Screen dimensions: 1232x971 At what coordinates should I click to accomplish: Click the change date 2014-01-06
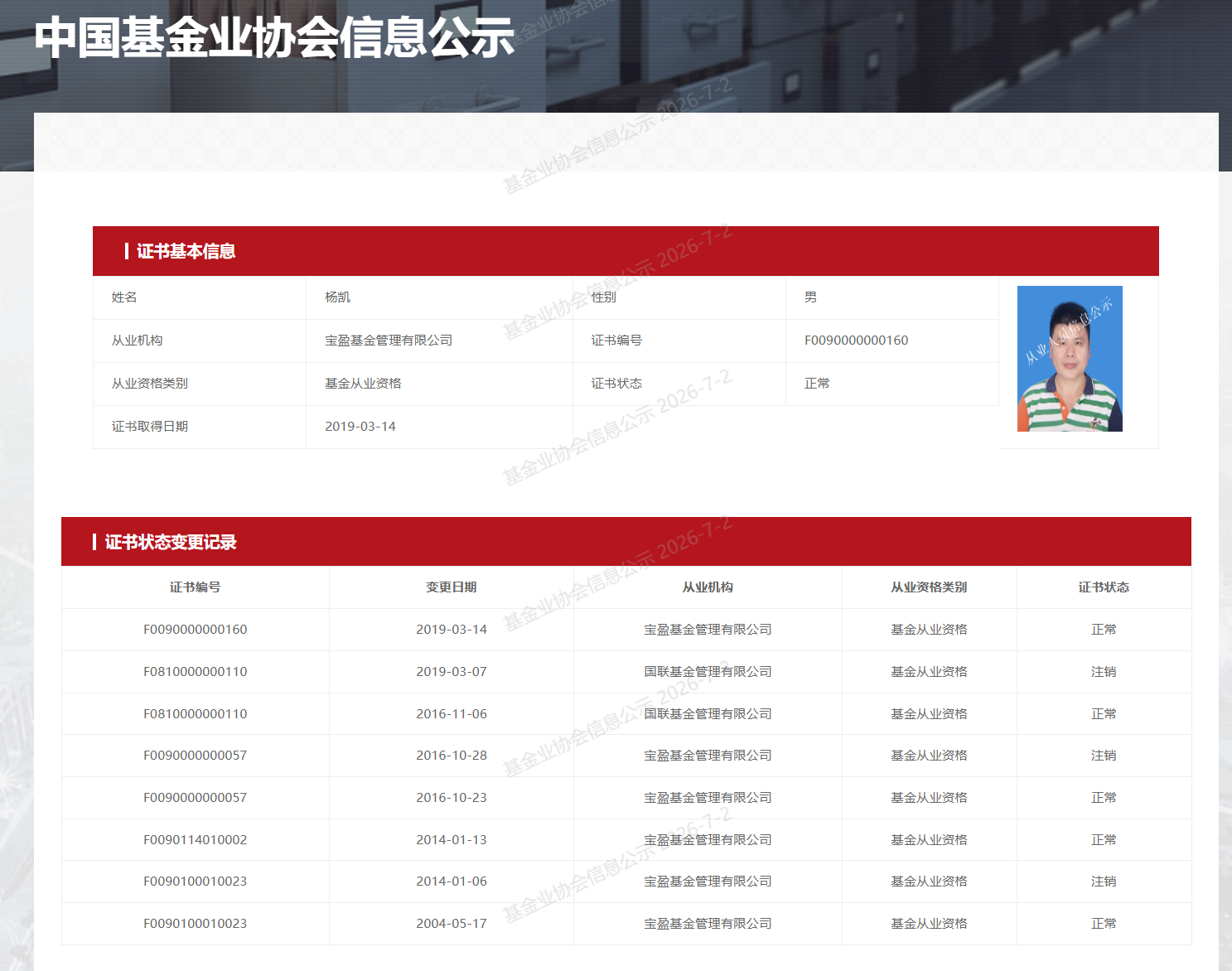452,882
